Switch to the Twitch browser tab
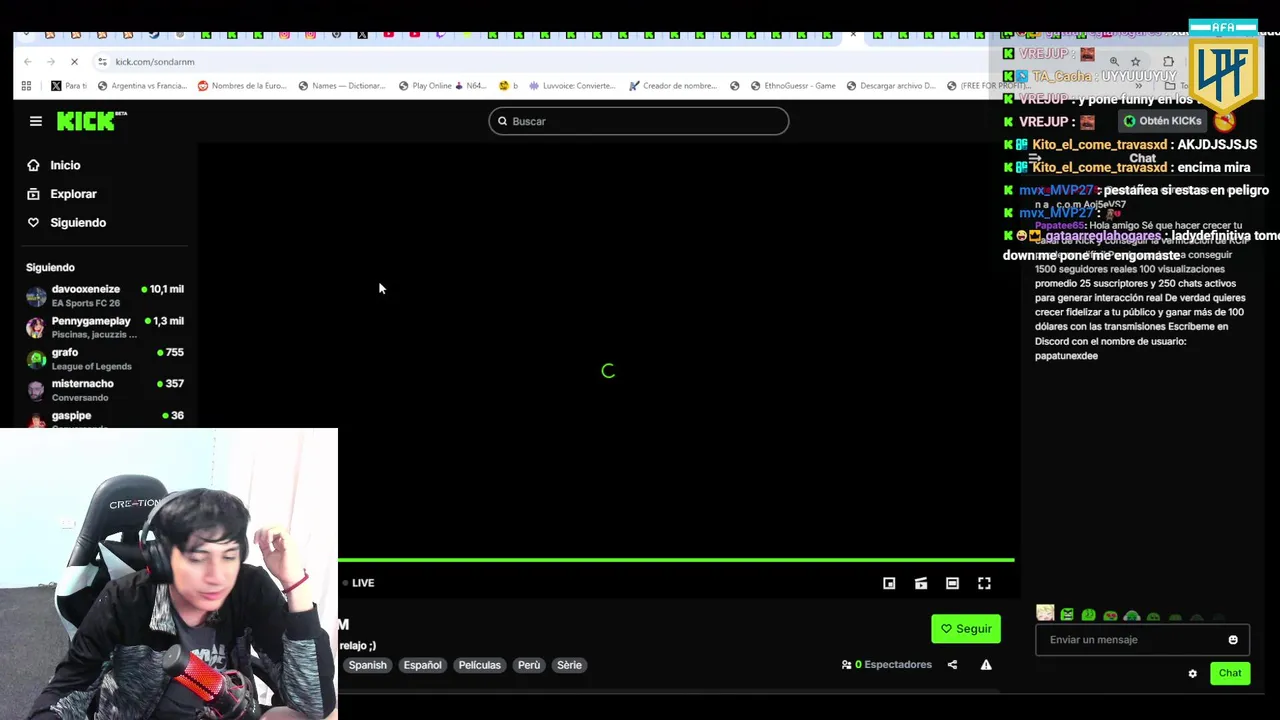This screenshot has height=720, width=1280. click(x=440, y=34)
